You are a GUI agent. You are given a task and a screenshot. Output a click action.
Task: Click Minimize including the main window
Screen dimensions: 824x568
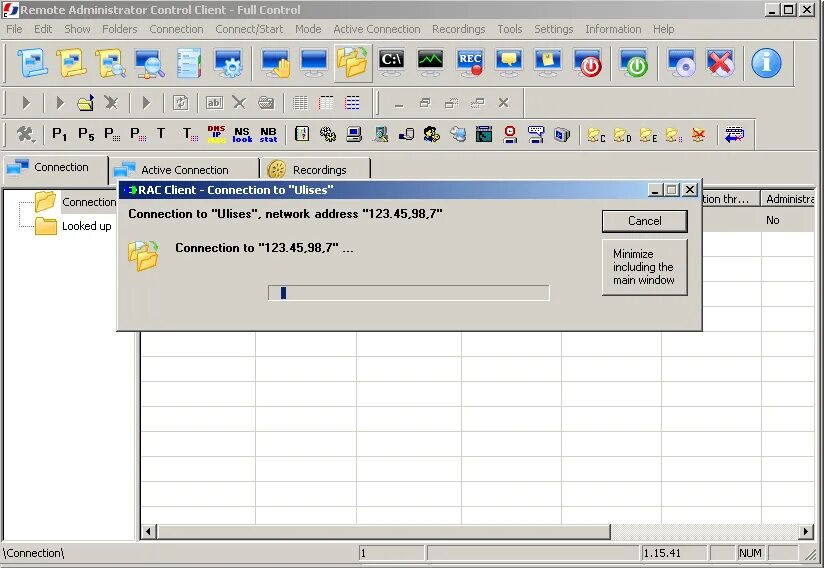coord(644,267)
